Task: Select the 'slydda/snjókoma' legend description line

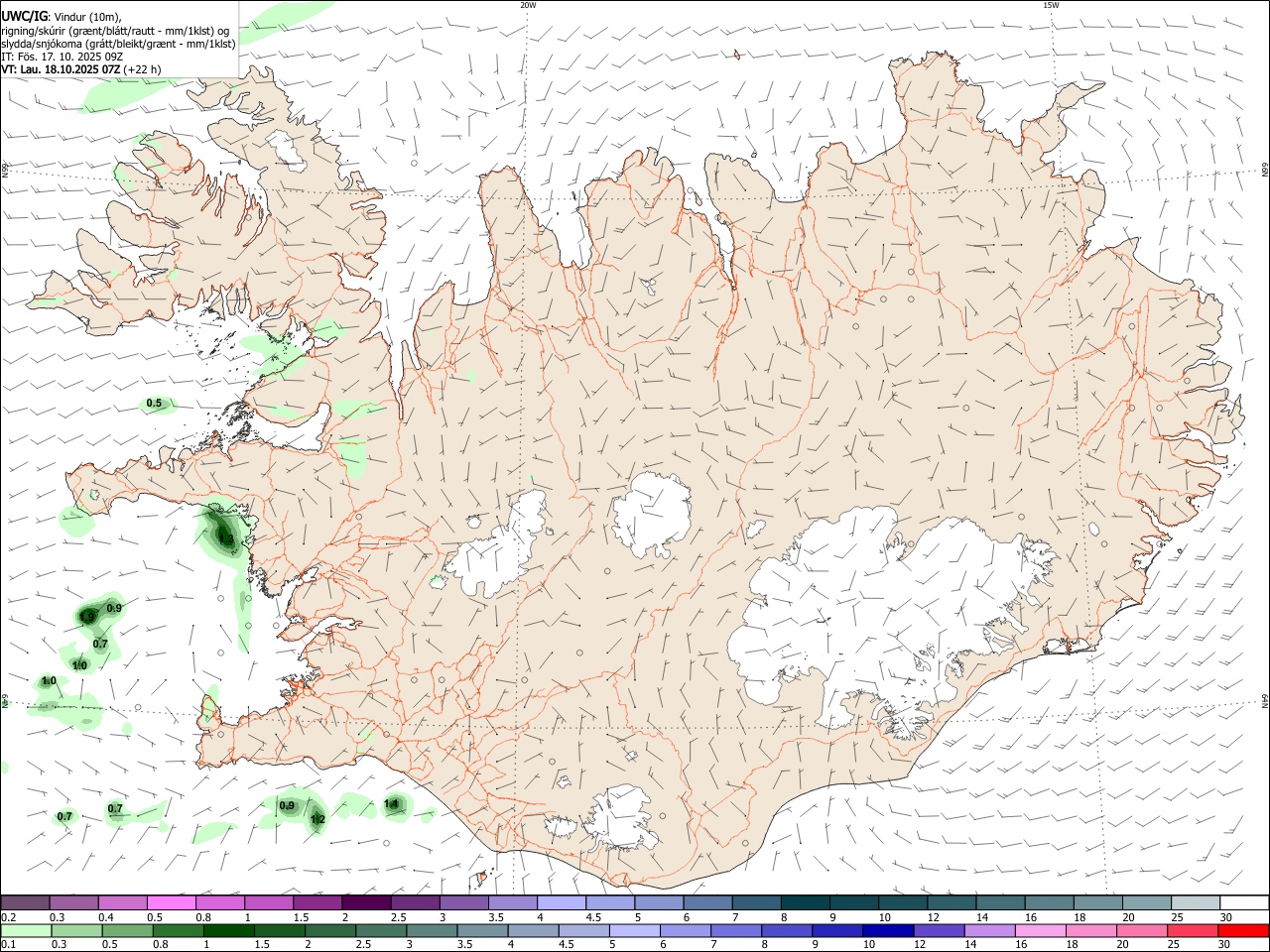Action: [x=118, y=44]
